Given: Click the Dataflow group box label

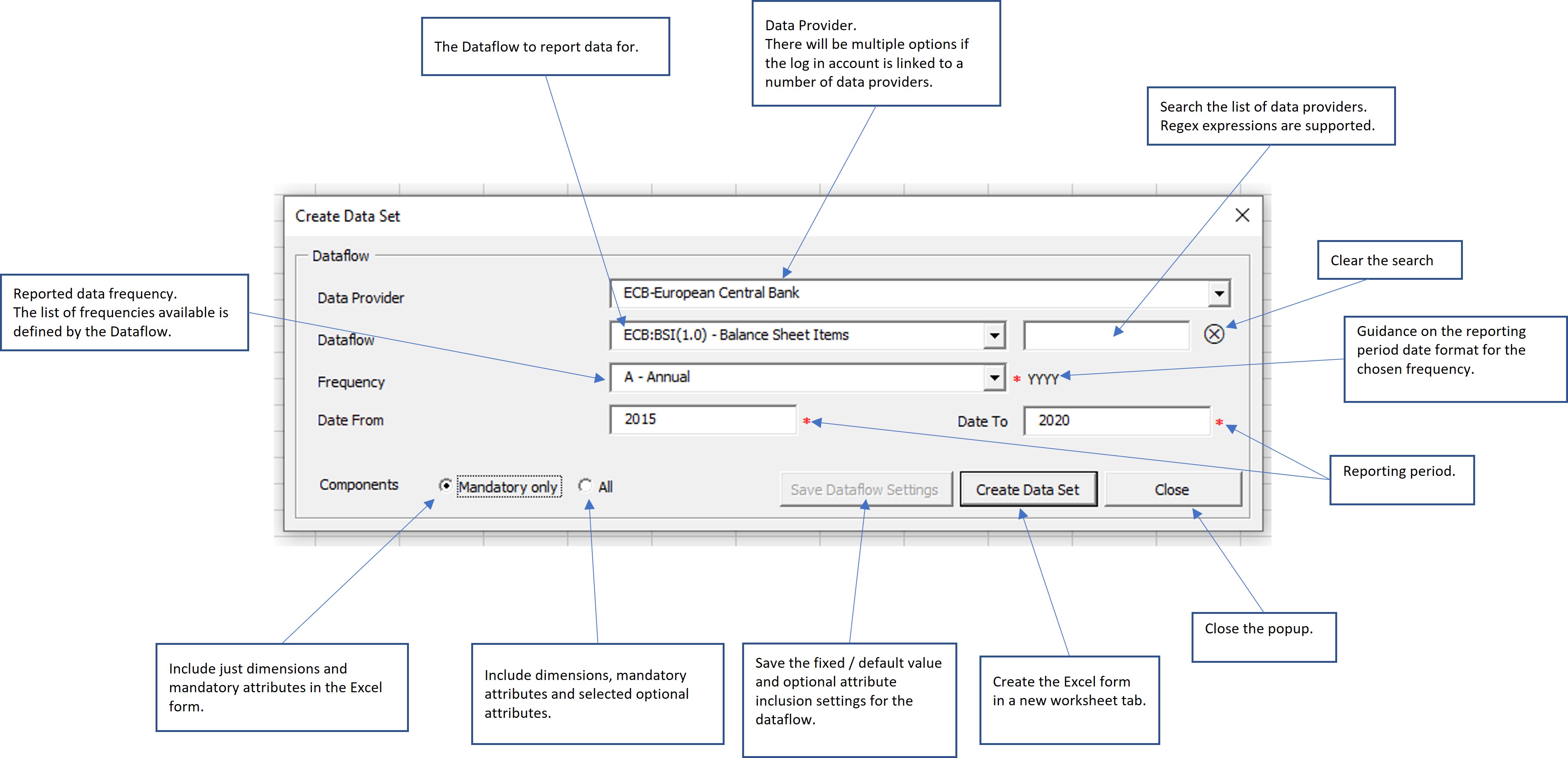Looking at the screenshot, I should (340, 256).
